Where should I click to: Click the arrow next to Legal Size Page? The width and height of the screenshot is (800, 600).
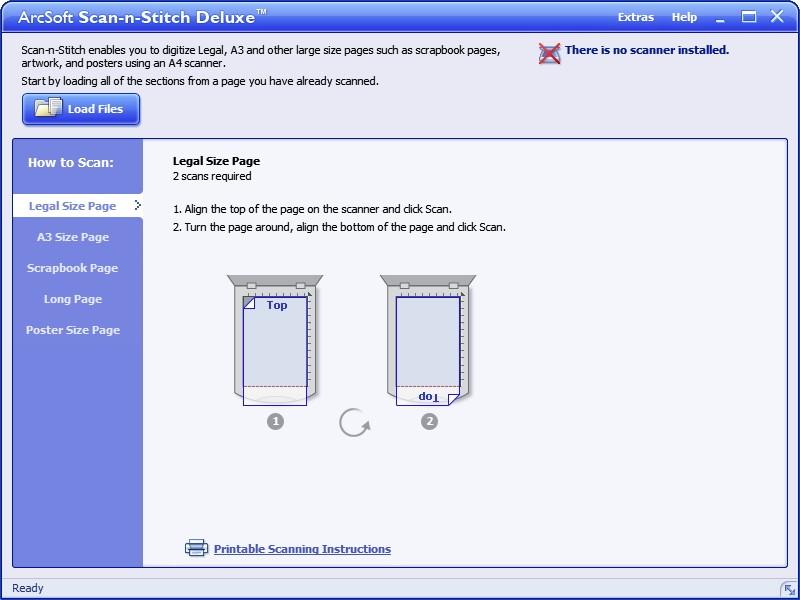(x=137, y=206)
